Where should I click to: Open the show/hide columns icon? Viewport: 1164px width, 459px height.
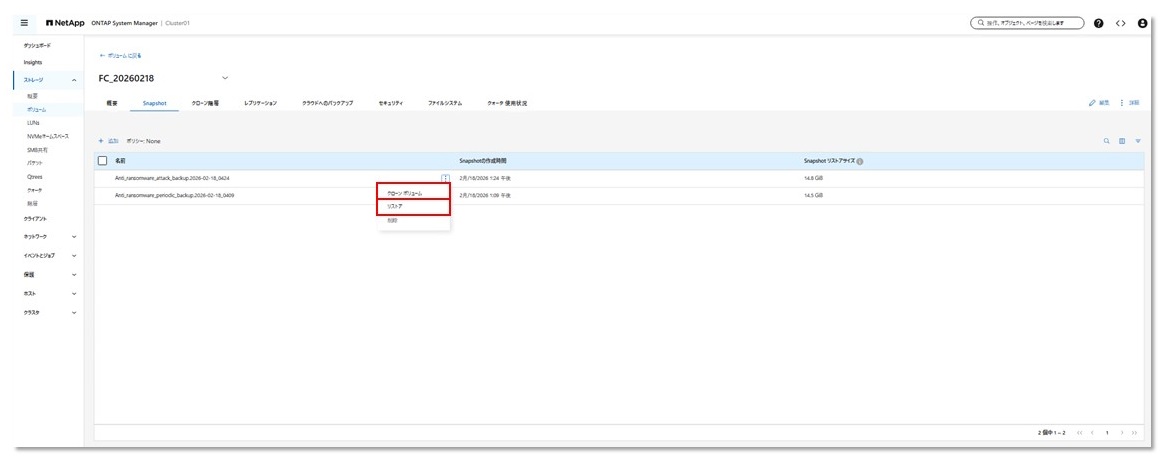point(1122,141)
